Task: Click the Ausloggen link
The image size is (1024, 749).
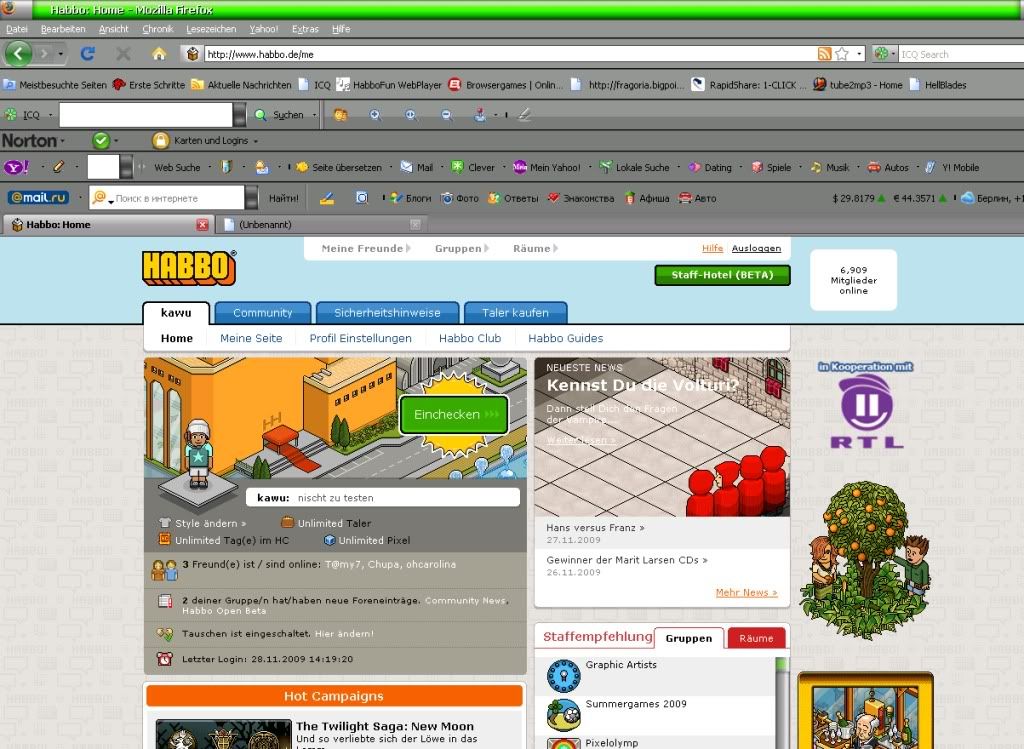Action: click(756, 248)
